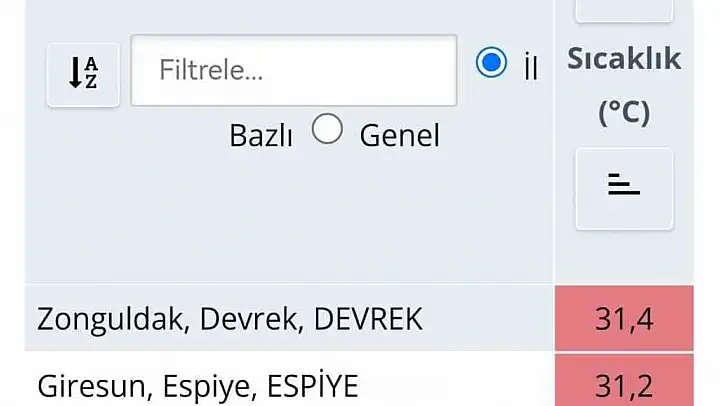Click the uppercase DEVREK station name

click(368, 319)
